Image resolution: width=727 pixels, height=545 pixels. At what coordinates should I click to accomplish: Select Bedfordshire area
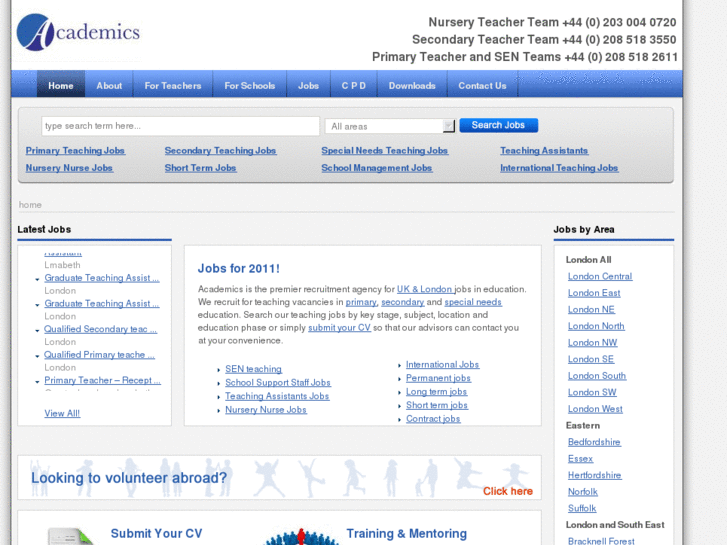pos(594,442)
